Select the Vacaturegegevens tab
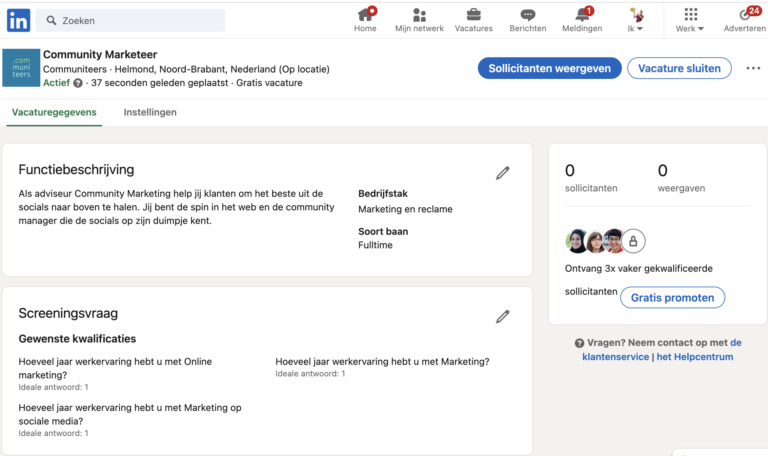768x456 pixels. (x=54, y=112)
